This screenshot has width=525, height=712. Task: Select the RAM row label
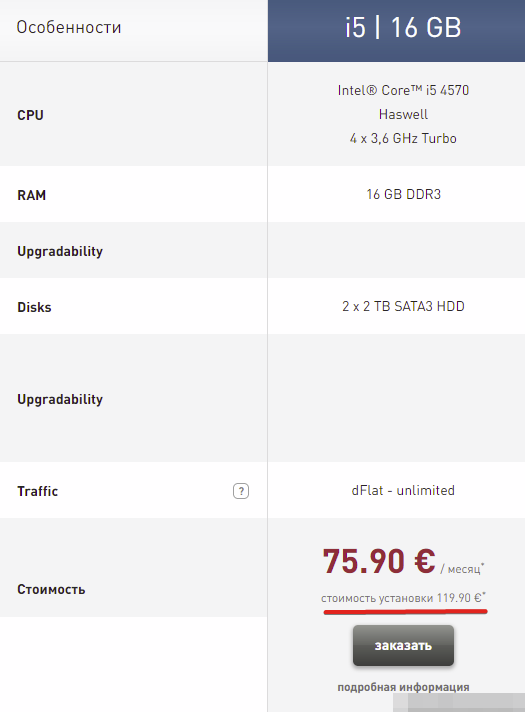tap(32, 195)
